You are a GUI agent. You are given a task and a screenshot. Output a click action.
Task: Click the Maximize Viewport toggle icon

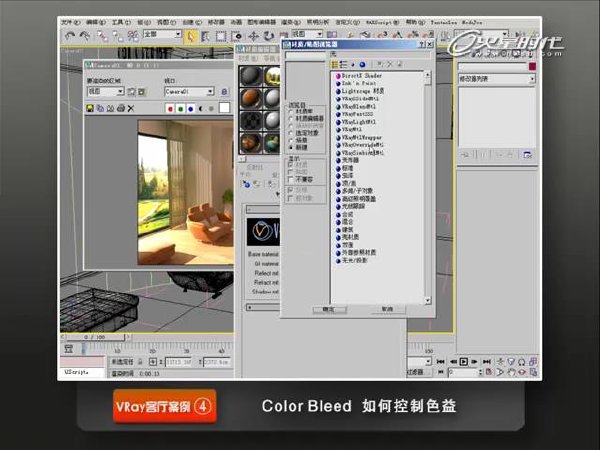[x=533, y=372]
